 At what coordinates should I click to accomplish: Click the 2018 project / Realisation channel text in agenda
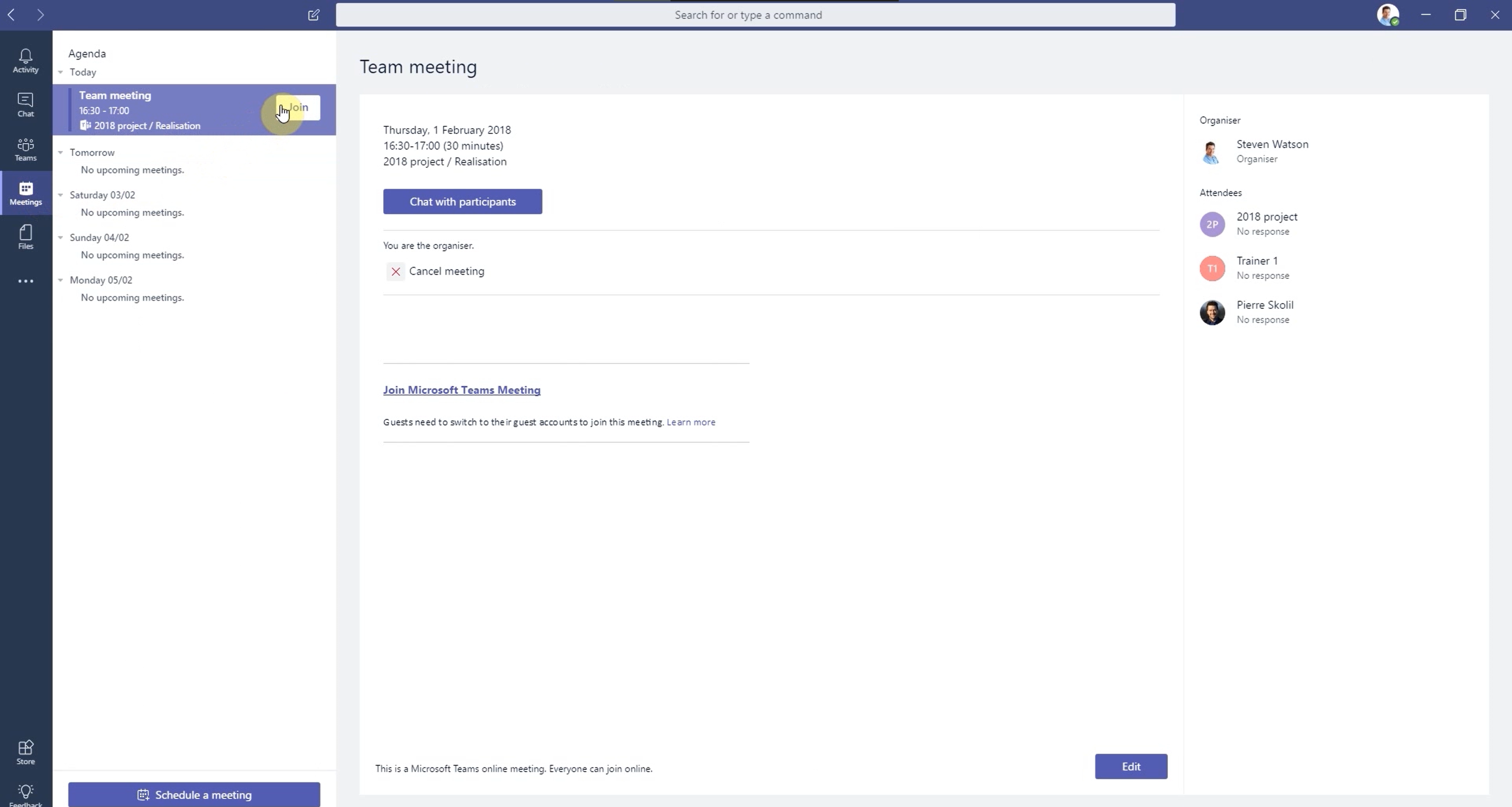147,126
